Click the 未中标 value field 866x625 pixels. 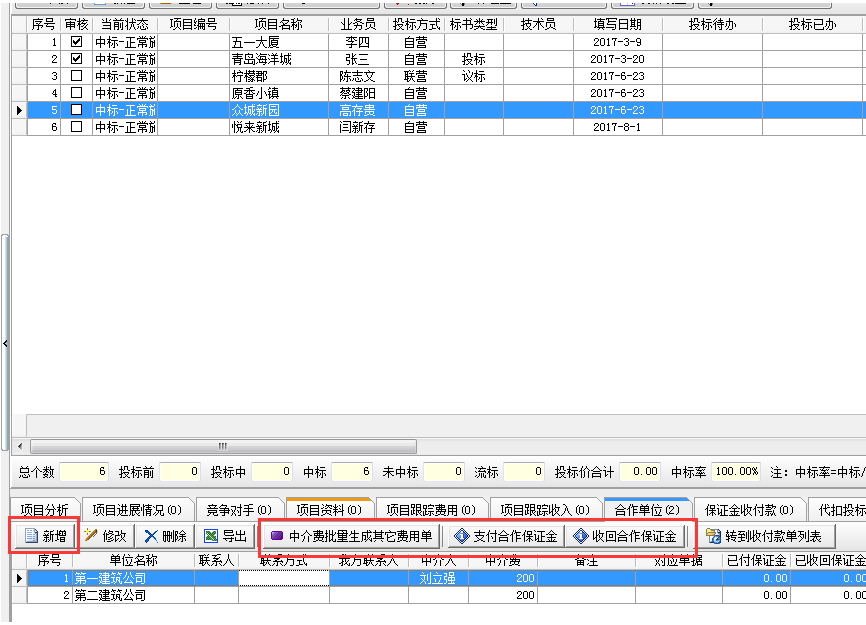point(443,472)
